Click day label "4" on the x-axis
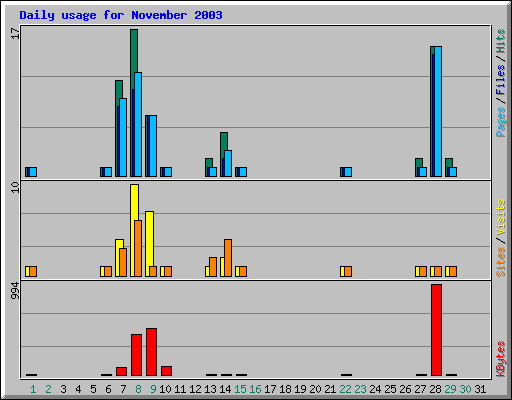 pos(78,389)
